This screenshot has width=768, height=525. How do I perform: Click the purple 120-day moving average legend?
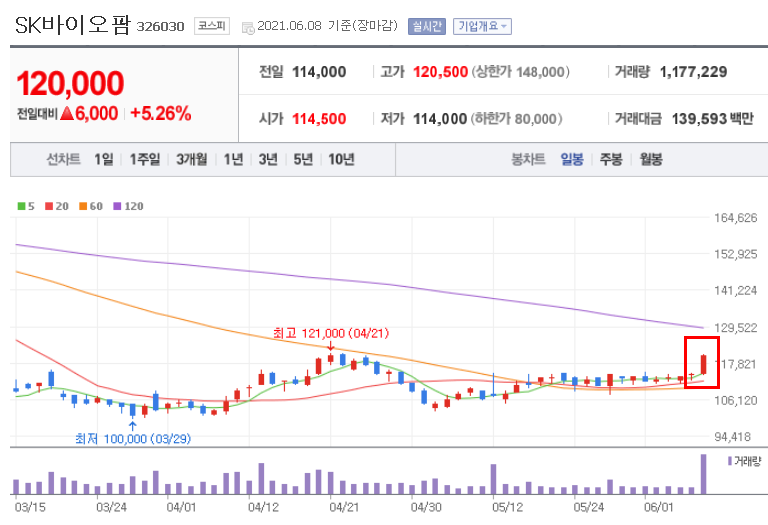(128, 206)
